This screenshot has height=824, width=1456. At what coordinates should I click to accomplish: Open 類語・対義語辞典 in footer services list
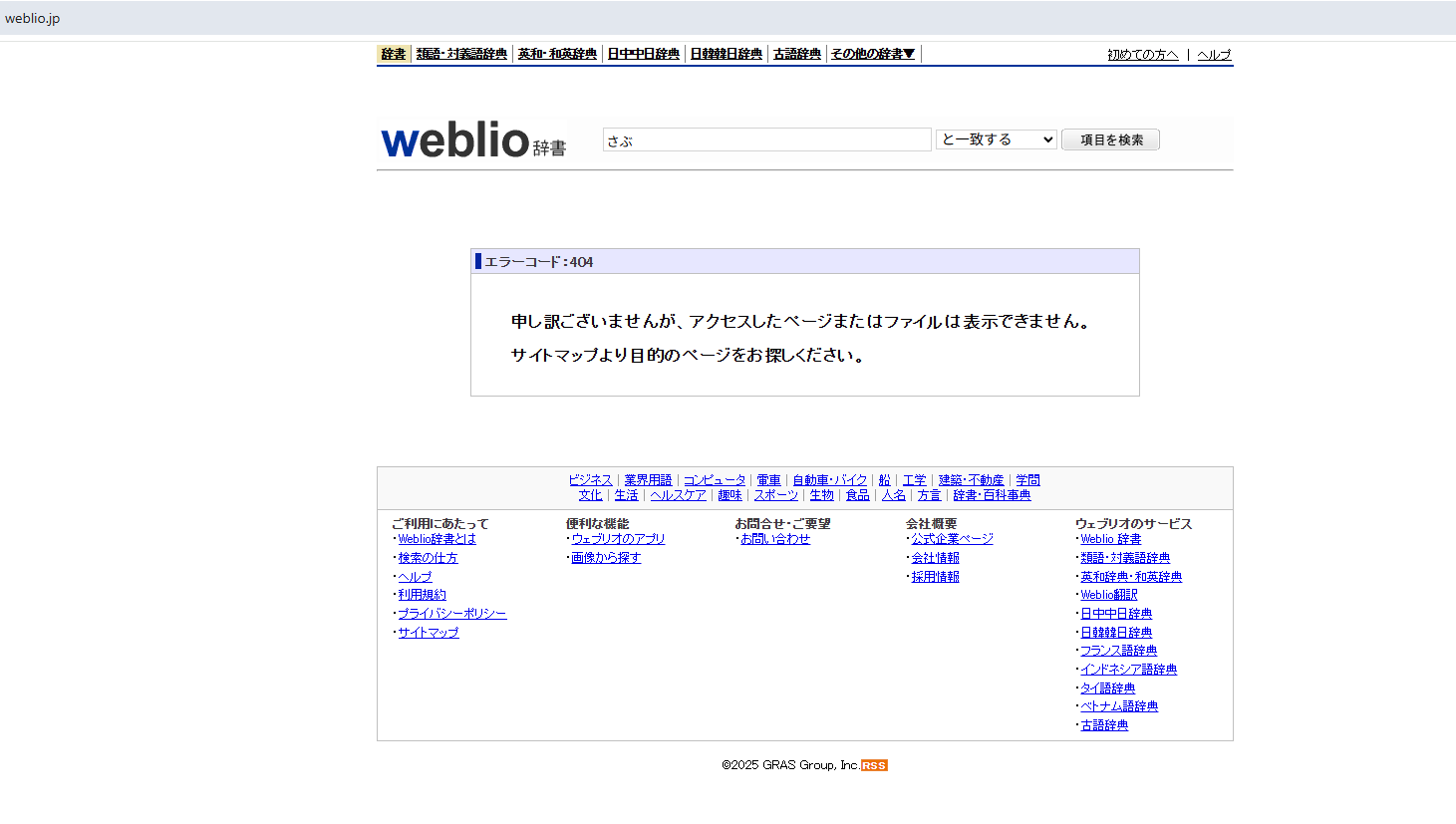1125,558
